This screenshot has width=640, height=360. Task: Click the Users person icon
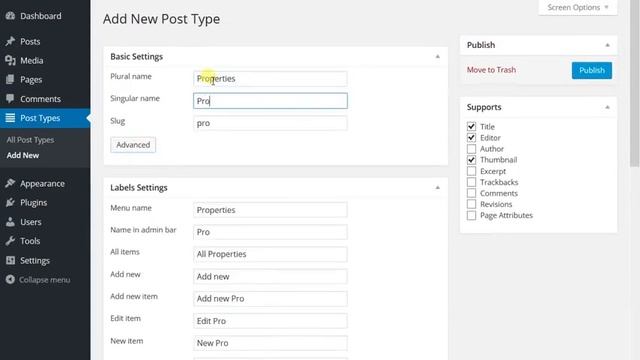pyautogui.click(x=10, y=222)
